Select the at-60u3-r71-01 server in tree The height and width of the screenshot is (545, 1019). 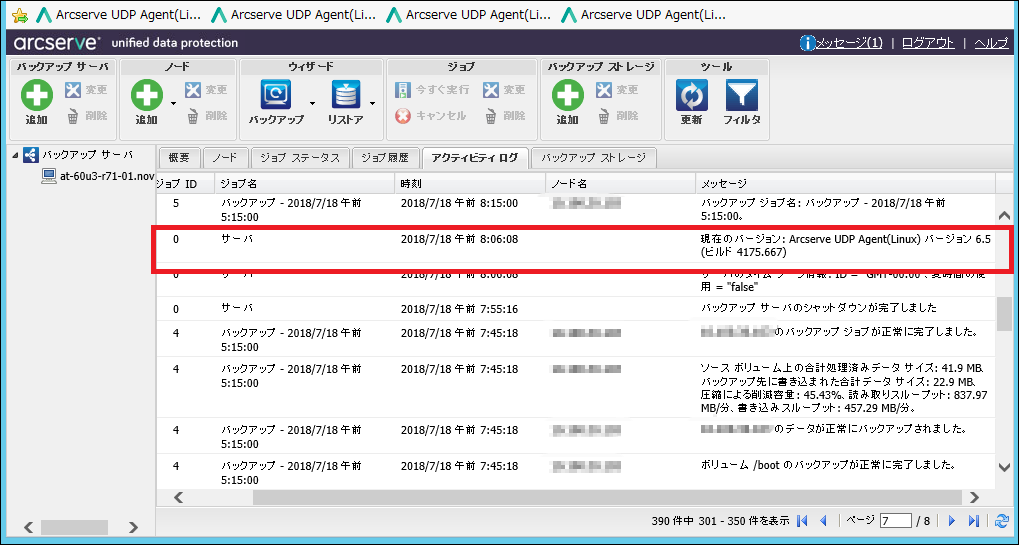(97, 175)
